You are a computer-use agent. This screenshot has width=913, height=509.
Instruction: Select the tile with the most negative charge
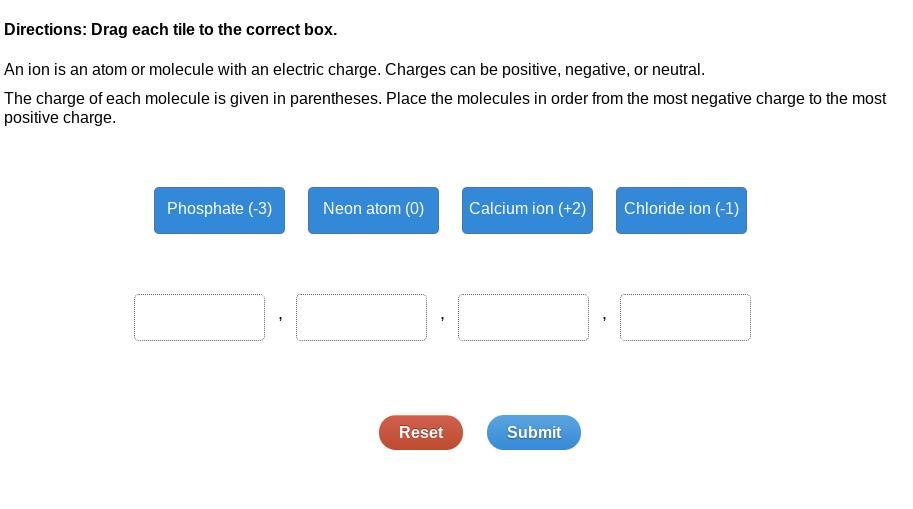[x=219, y=210]
